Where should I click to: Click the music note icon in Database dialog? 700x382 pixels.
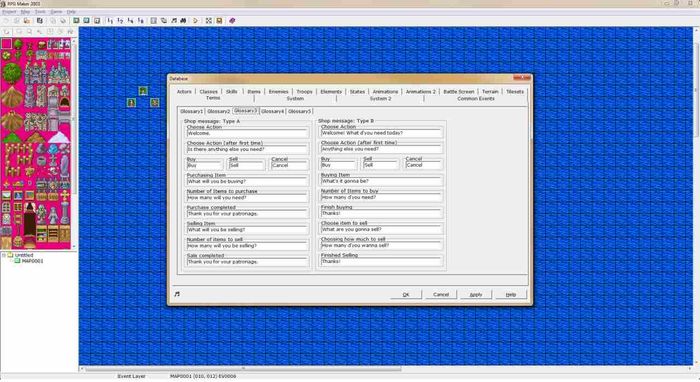tap(177, 294)
